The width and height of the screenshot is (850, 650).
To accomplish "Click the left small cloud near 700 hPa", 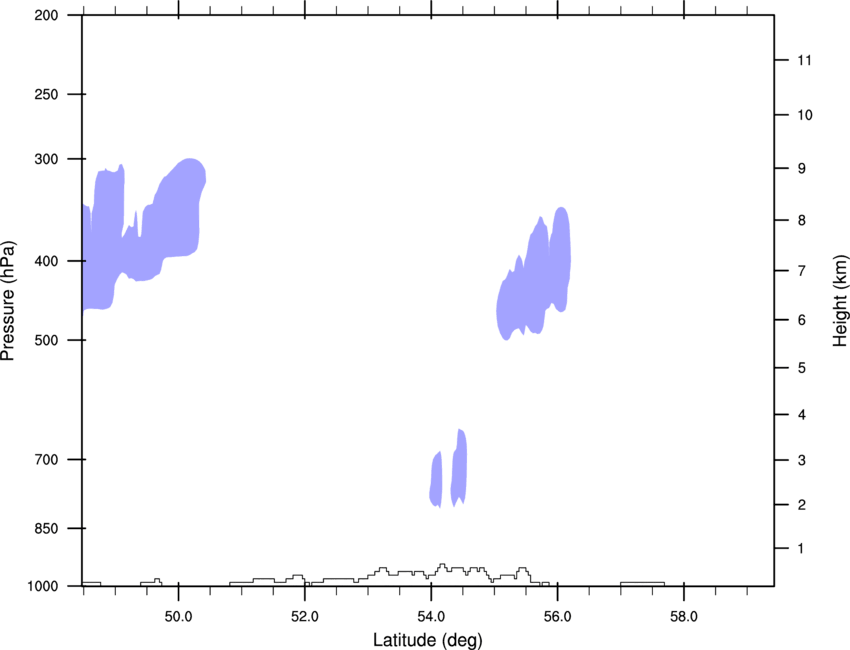I will (x=436, y=479).
